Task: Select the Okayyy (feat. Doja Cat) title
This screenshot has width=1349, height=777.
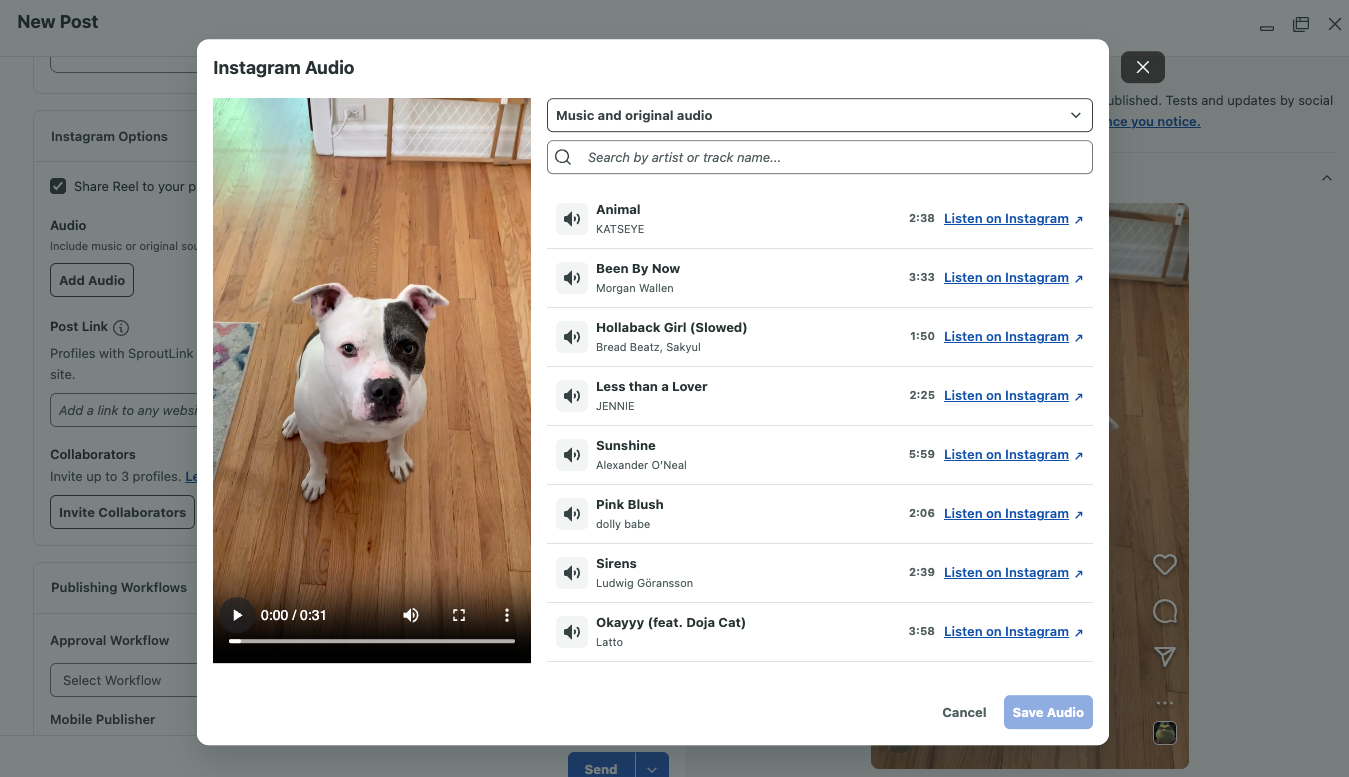Action: point(671,623)
